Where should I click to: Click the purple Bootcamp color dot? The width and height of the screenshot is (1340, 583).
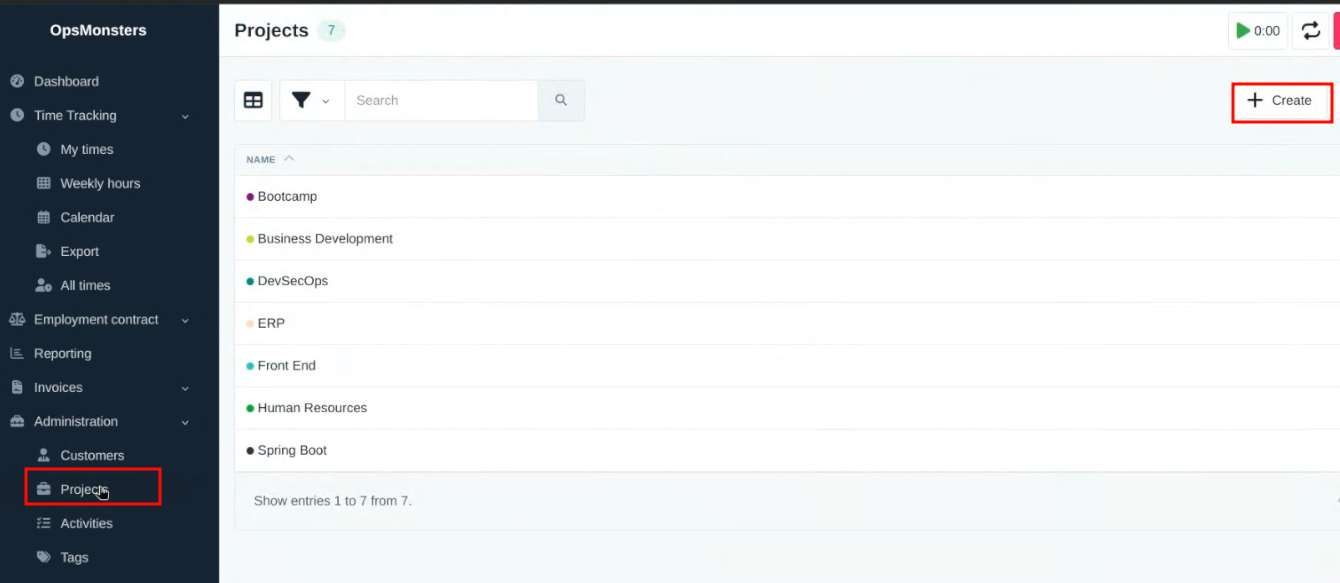[250, 197]
